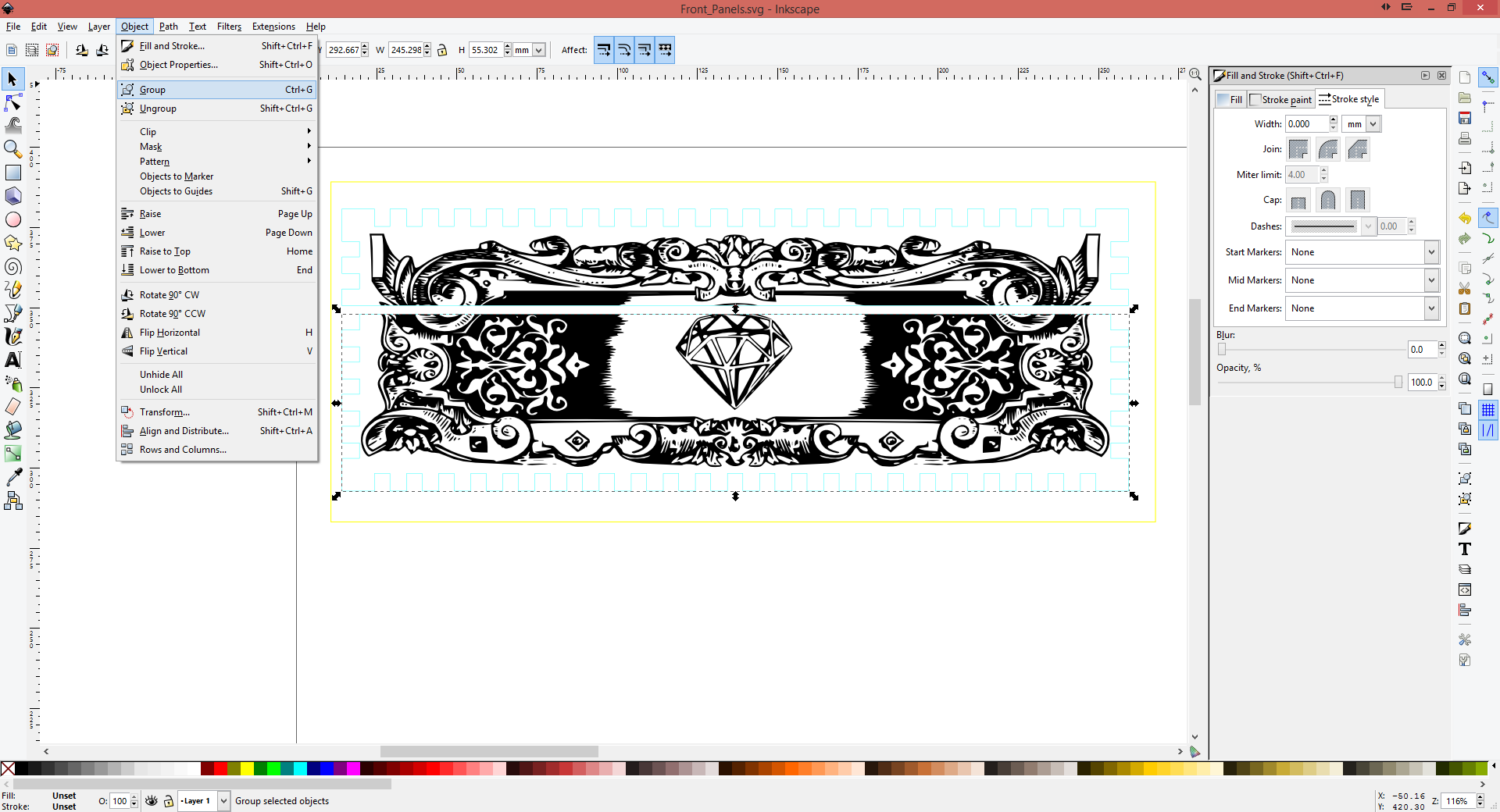Viewport: 1500px width, 812px height.
Task: Select the Dropper color picker tool
Action: click(x=12, y=477)
